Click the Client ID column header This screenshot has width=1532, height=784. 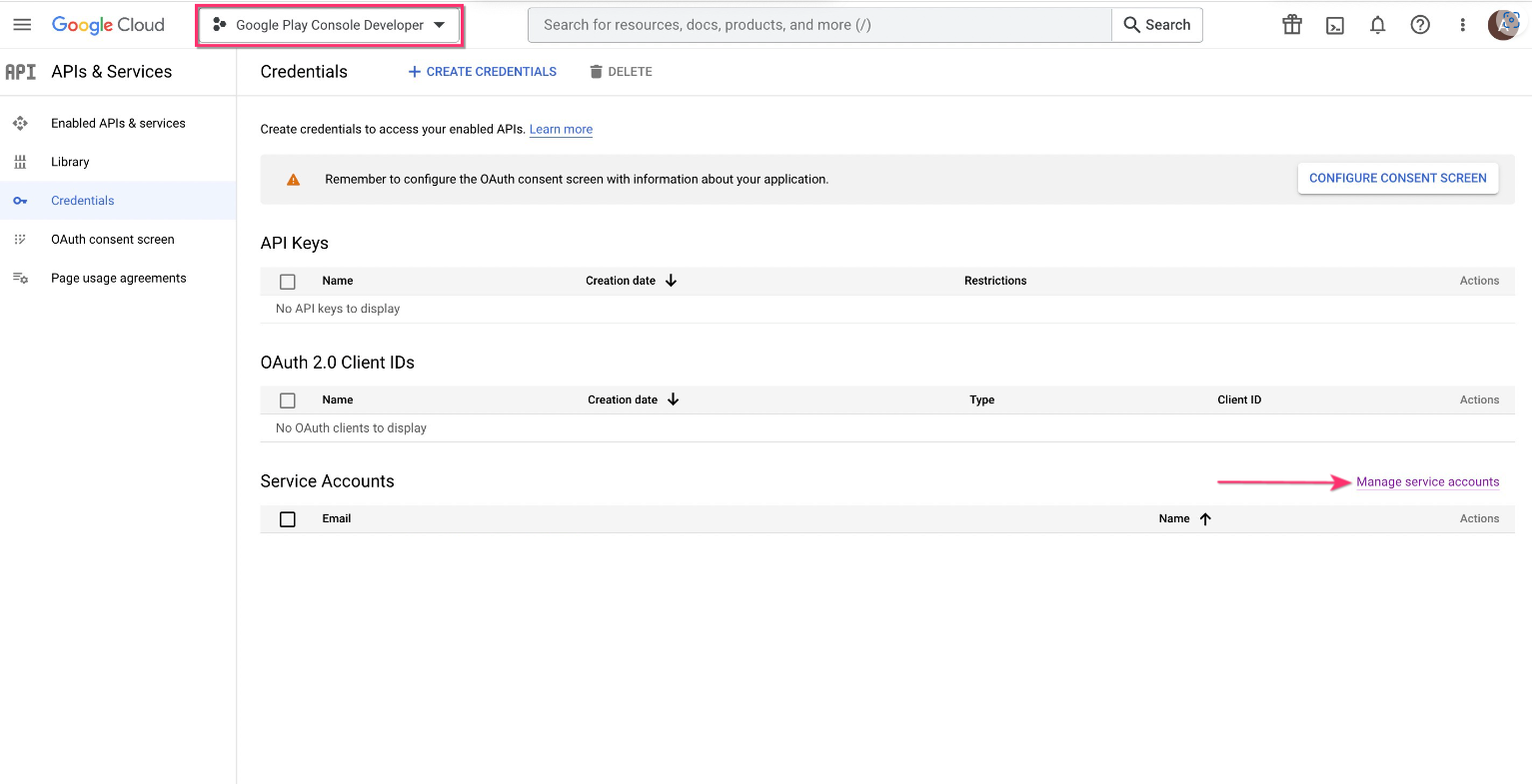coord(1239,399)
